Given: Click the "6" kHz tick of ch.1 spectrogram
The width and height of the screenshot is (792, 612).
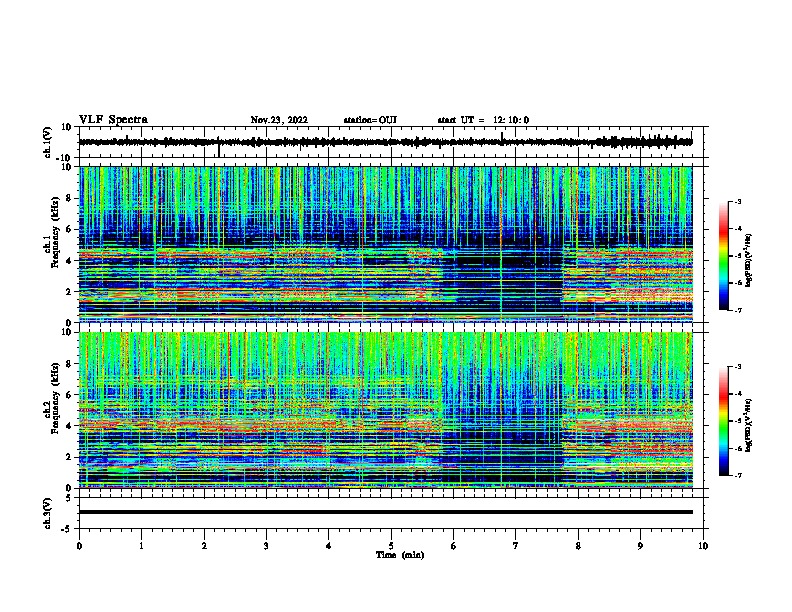Looking at the screenshot, I should pos(69,229).
